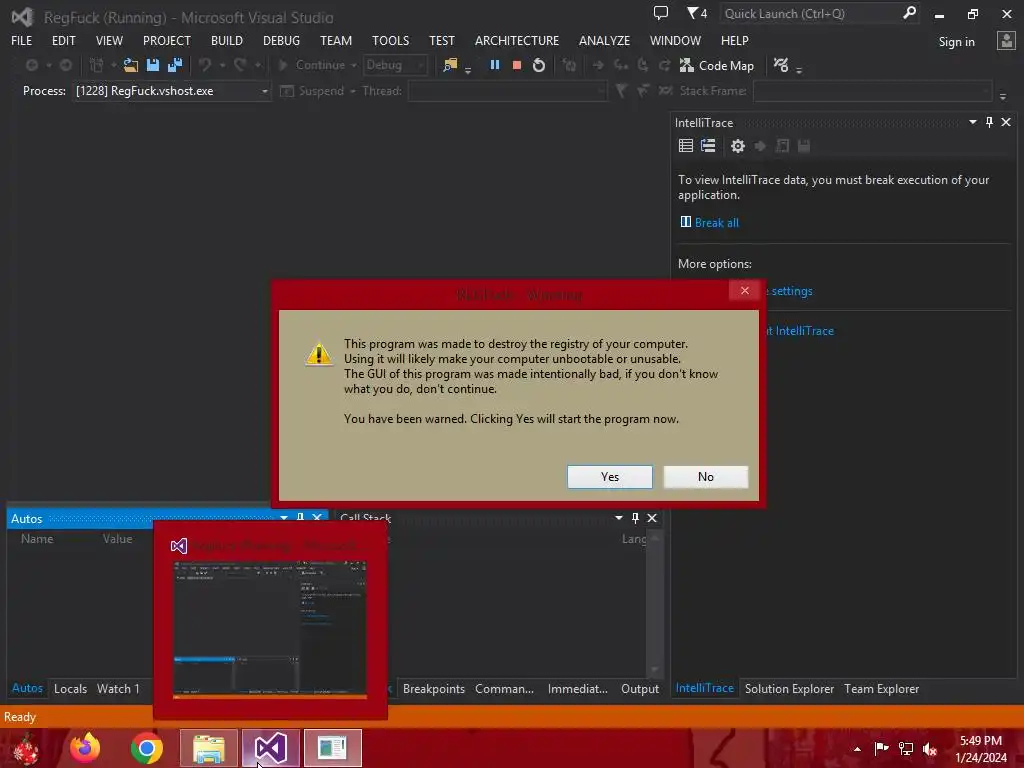Image resolution: width=1024 pixels, height=768 pixels.
Task: Click the Save All toolbar icon
Action: pyautogui.click(x=175, y=65)
